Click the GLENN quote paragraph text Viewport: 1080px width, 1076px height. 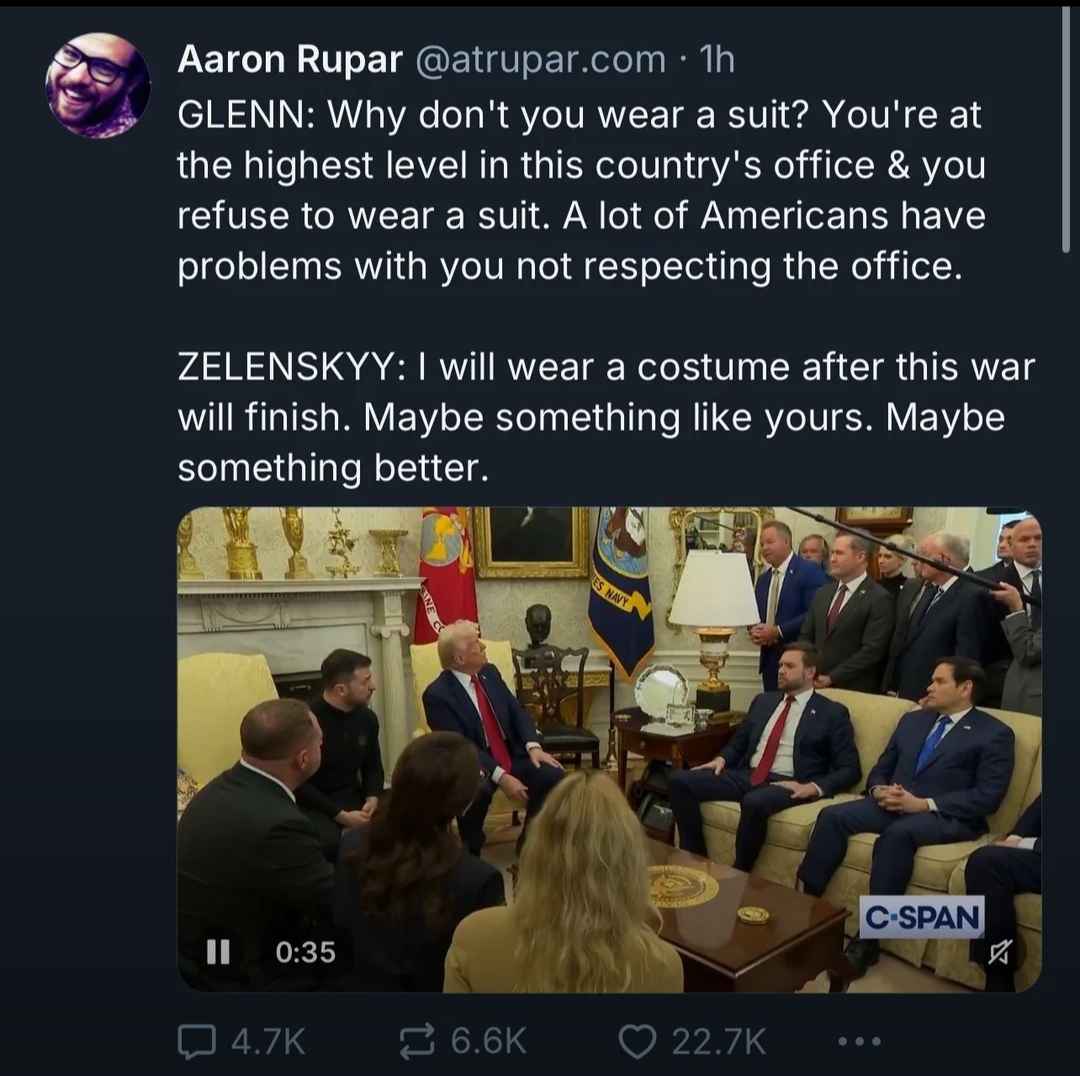point(580,191)
